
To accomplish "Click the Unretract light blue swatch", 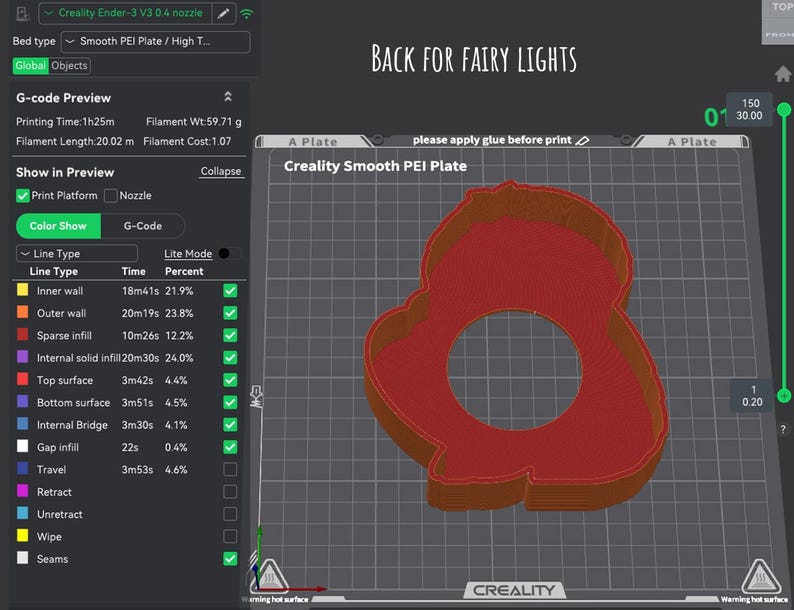I will [x=23, y=513].
